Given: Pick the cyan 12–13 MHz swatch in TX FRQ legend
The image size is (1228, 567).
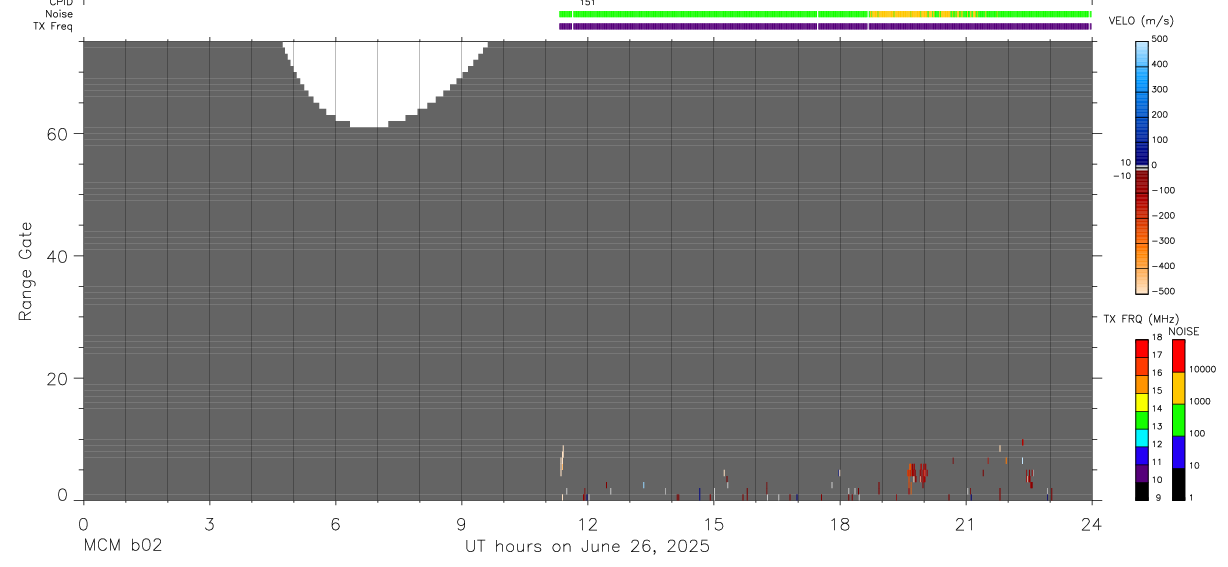Looking at the screenshot, I should coord(1141,438).
